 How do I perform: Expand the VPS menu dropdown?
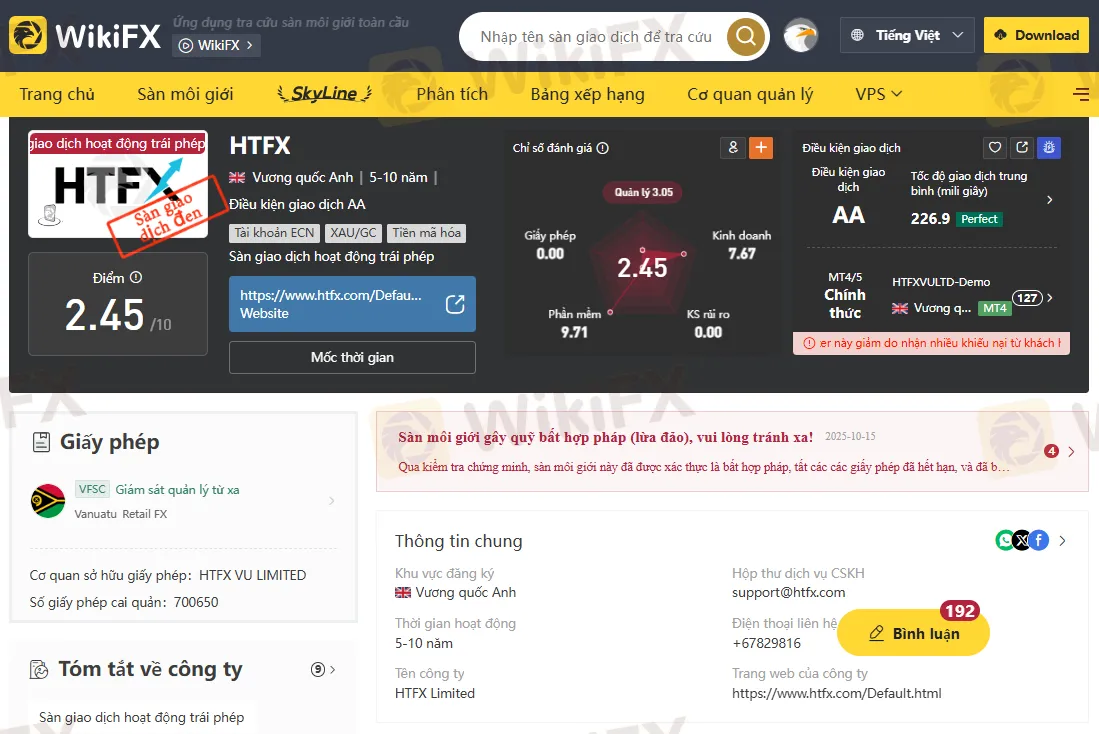[x=878, y=94]
